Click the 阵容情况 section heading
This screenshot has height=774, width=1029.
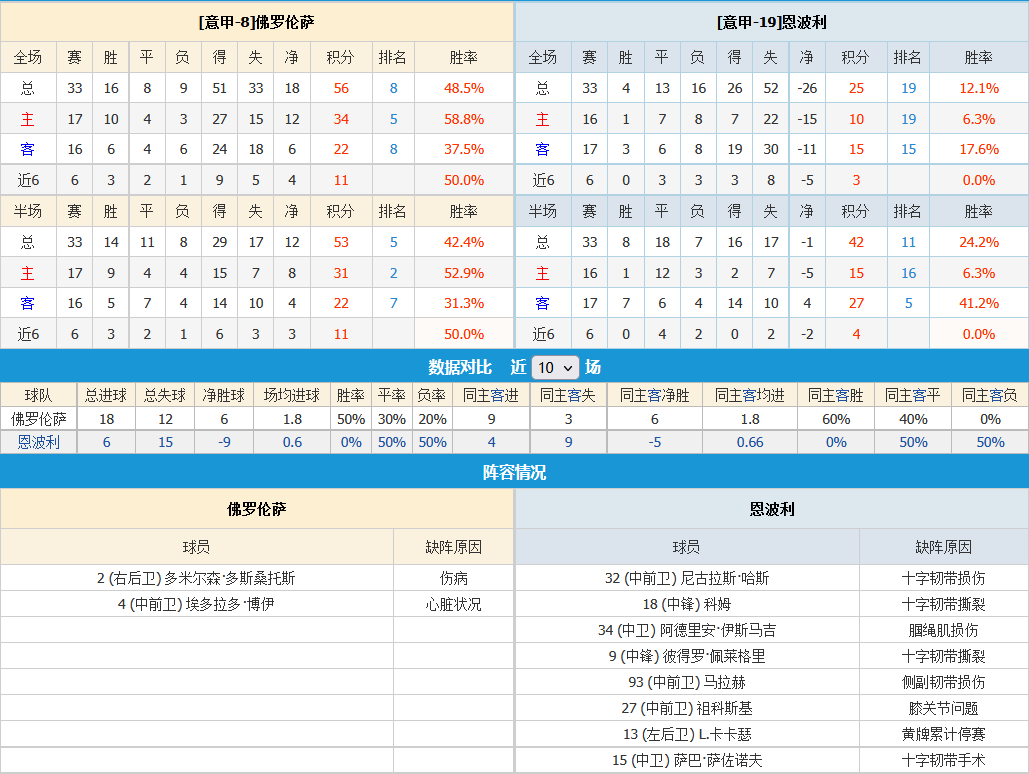coord(514,473)
